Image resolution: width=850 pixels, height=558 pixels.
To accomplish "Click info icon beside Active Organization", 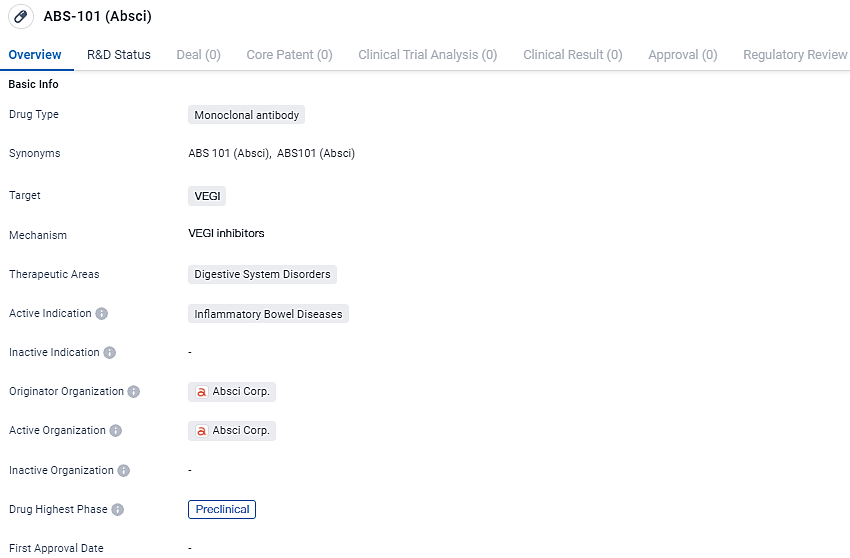I will click(116, 431).
